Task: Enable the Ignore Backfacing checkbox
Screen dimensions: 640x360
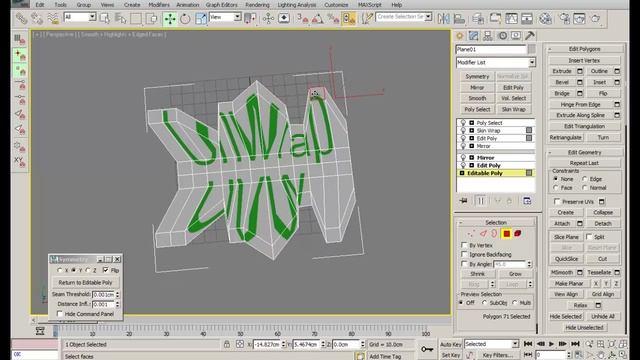Action: pos(464,254)
